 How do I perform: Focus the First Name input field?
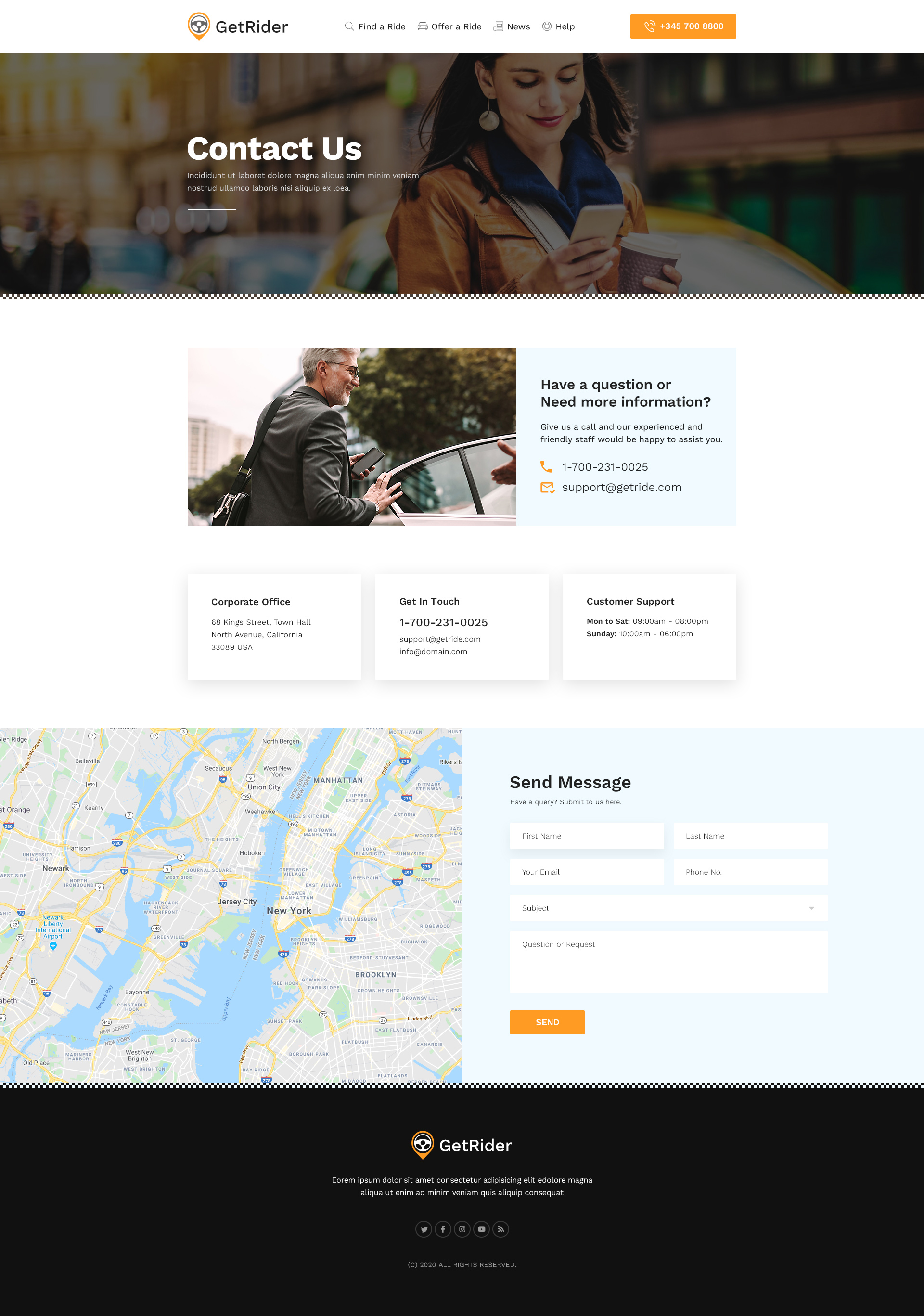(x=586, y=836)
